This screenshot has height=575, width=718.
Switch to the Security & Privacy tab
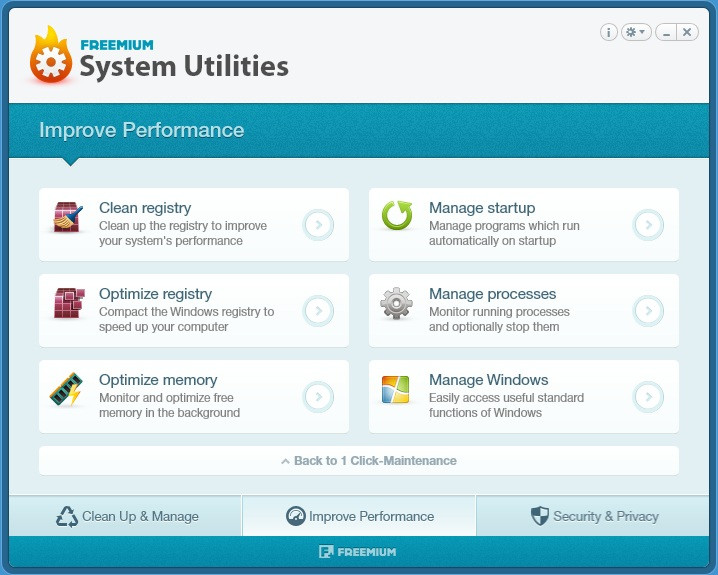tap(593, 516)
